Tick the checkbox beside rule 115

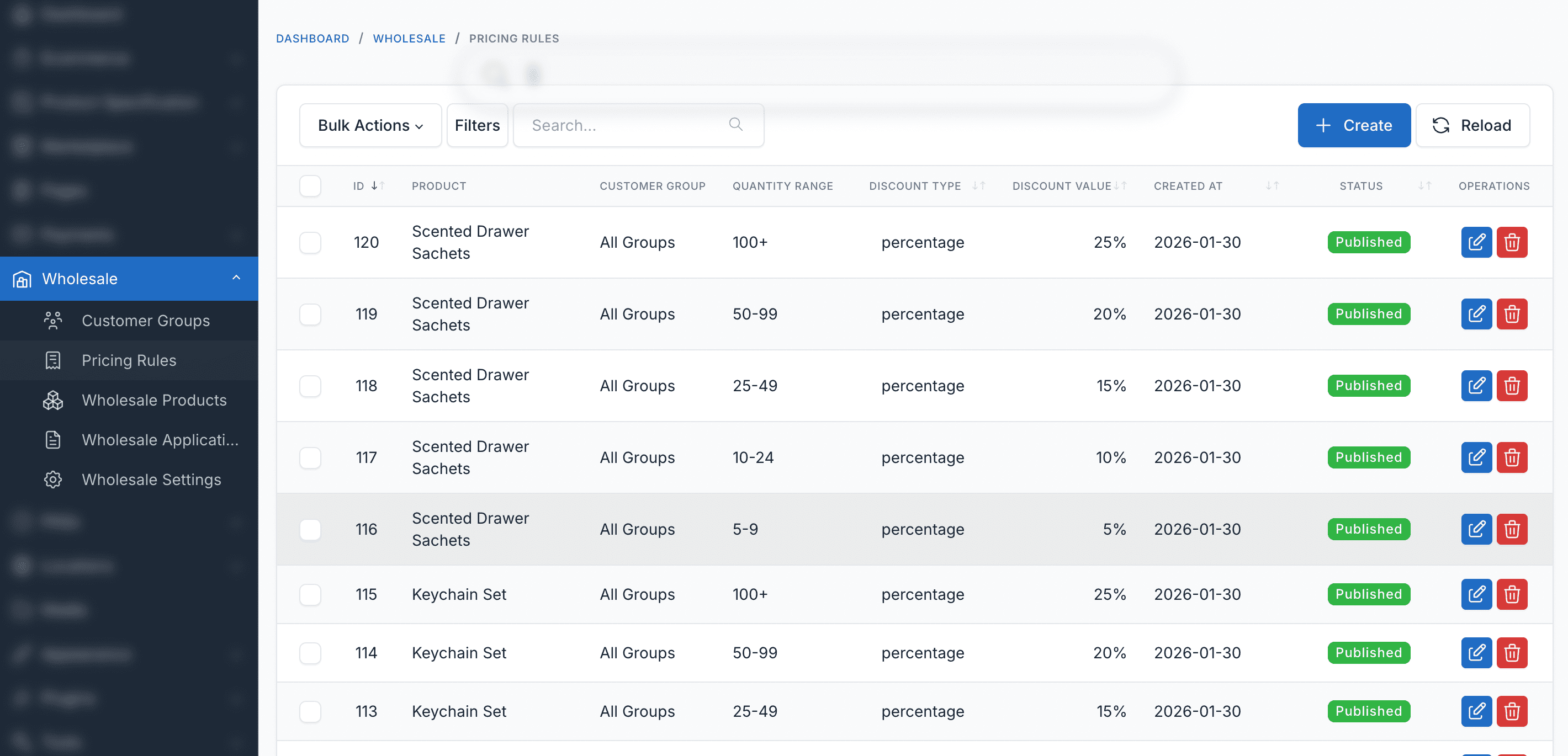[x=310, y=595]
